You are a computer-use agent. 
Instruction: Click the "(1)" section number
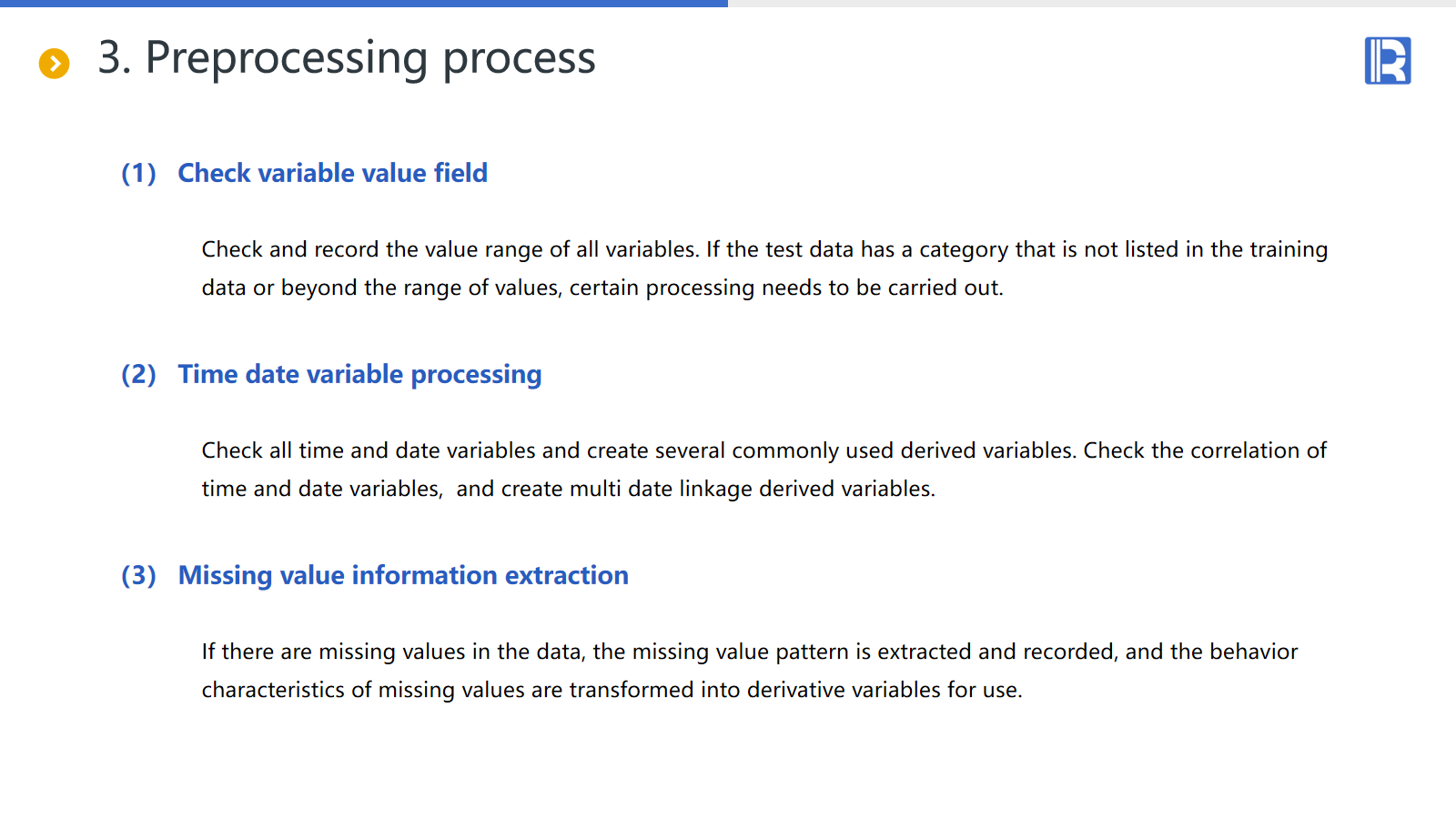coord(138,173)
